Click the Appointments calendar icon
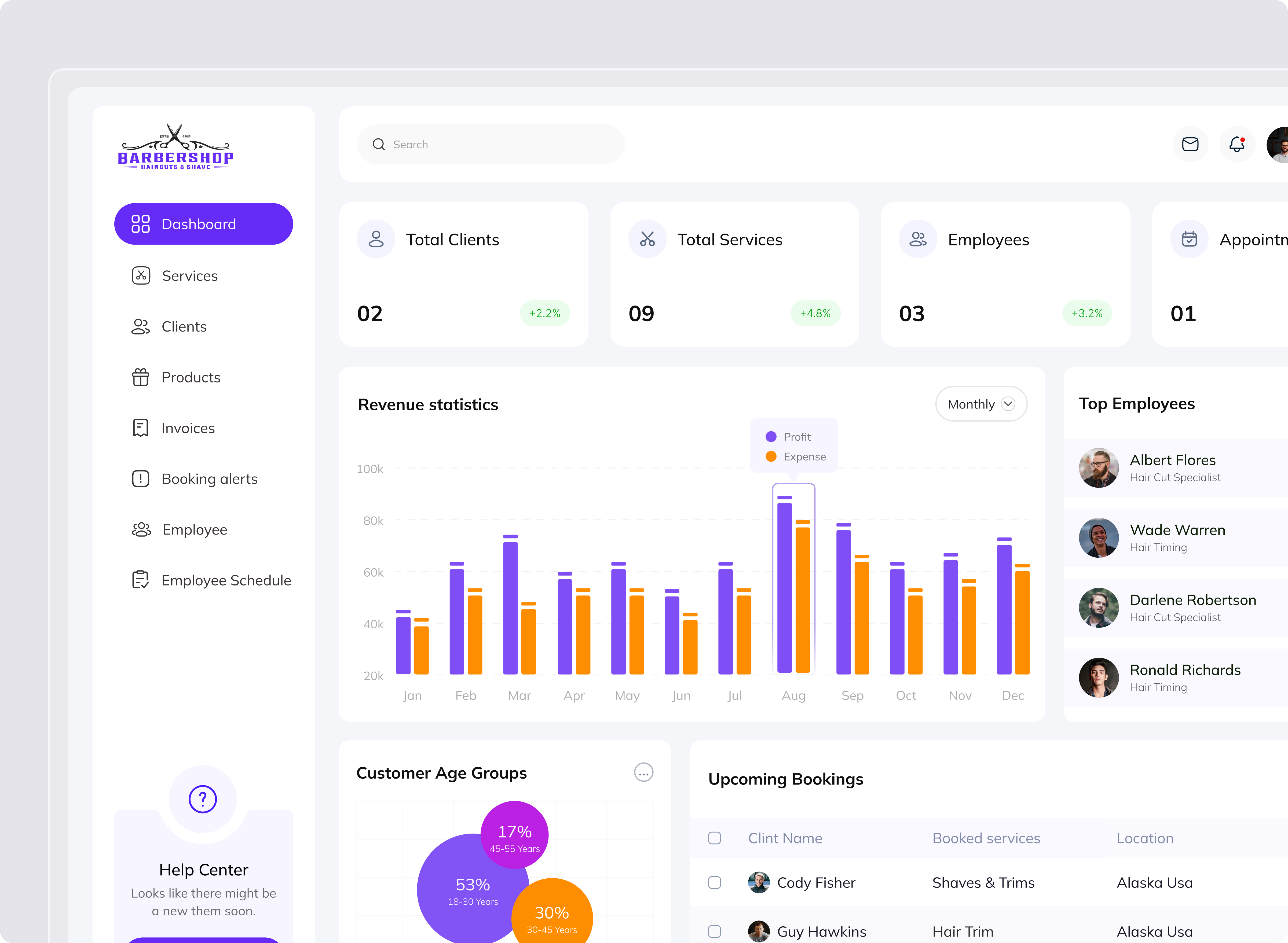 [x=1189, y=239]
